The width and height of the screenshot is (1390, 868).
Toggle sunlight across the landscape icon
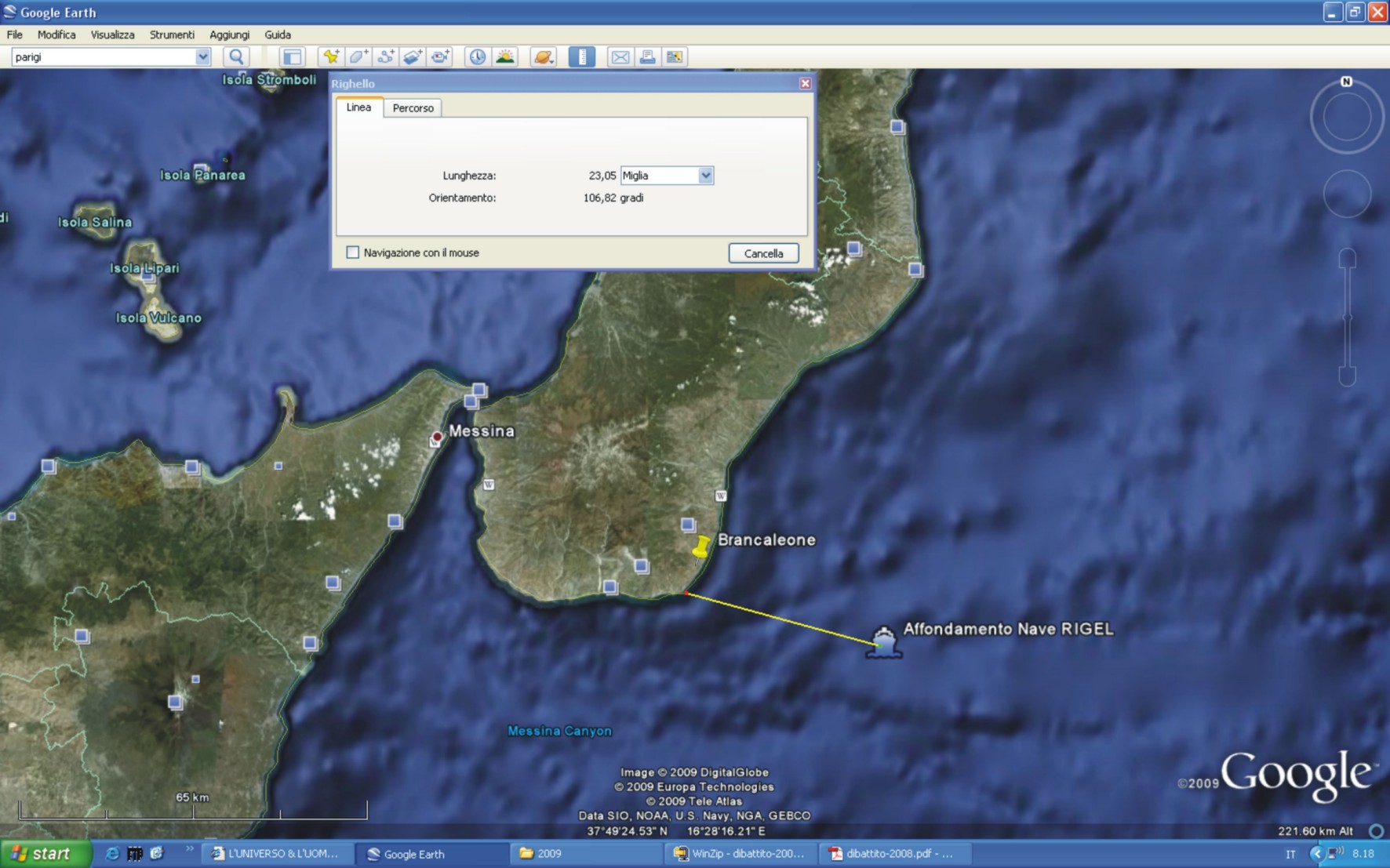coord(505,56)
